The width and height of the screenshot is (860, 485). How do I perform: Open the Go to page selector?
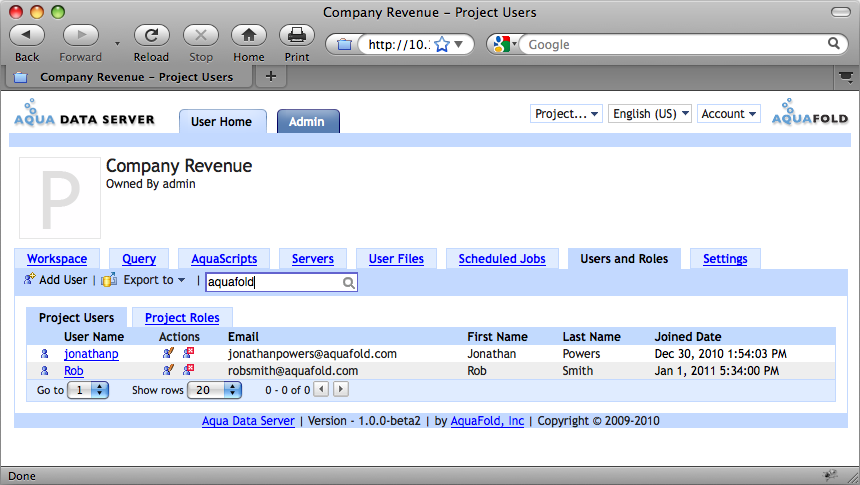click(x=88, y=390)
